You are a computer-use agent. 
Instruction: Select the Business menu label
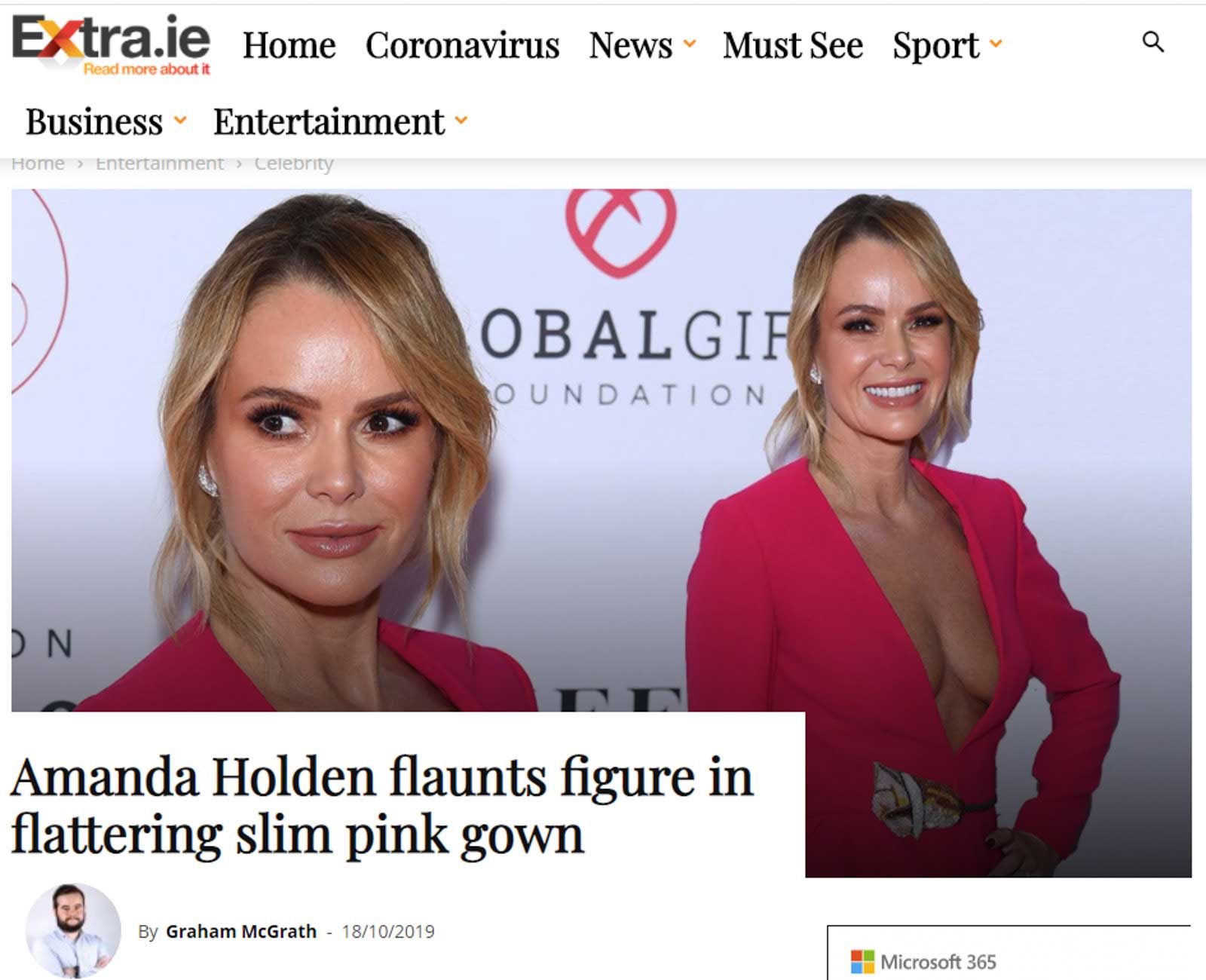click(x=94, y=121)
